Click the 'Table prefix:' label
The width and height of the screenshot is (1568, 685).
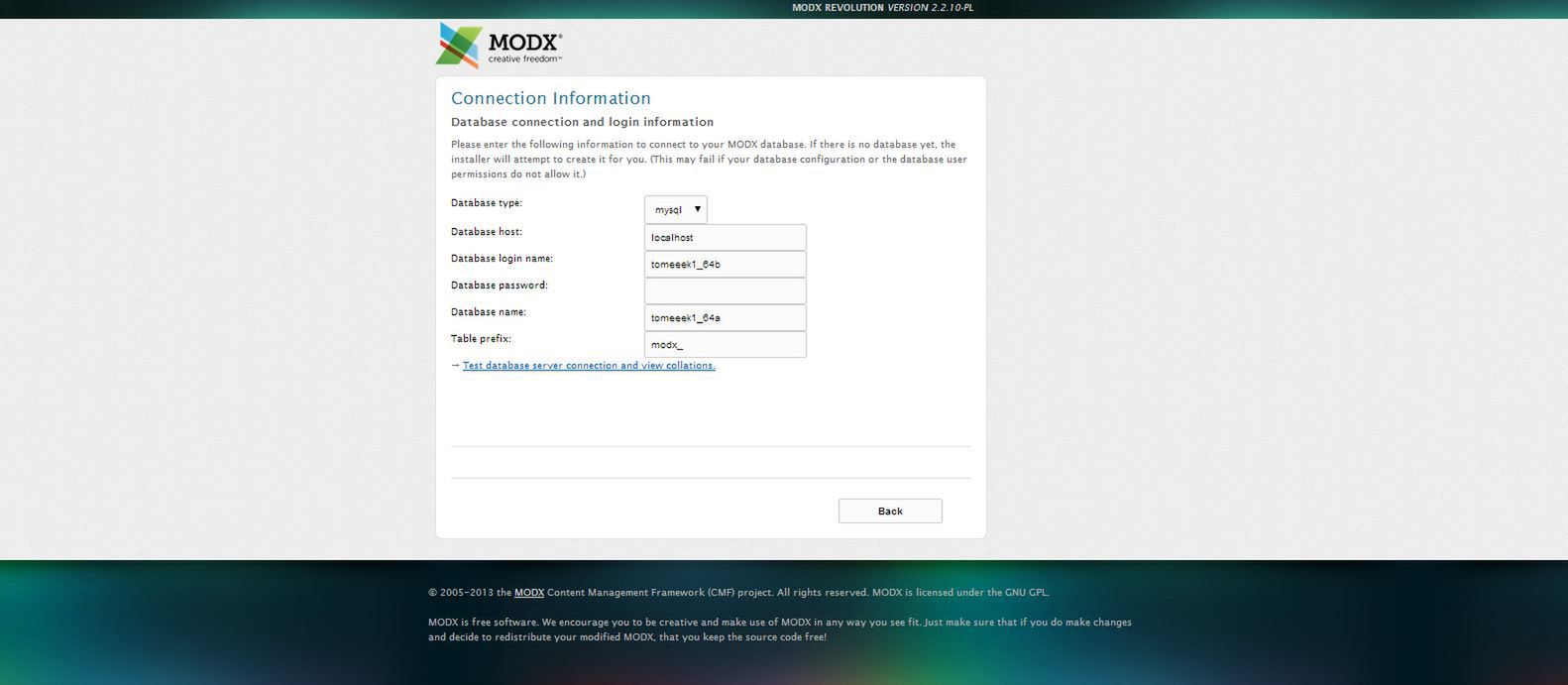482,339
